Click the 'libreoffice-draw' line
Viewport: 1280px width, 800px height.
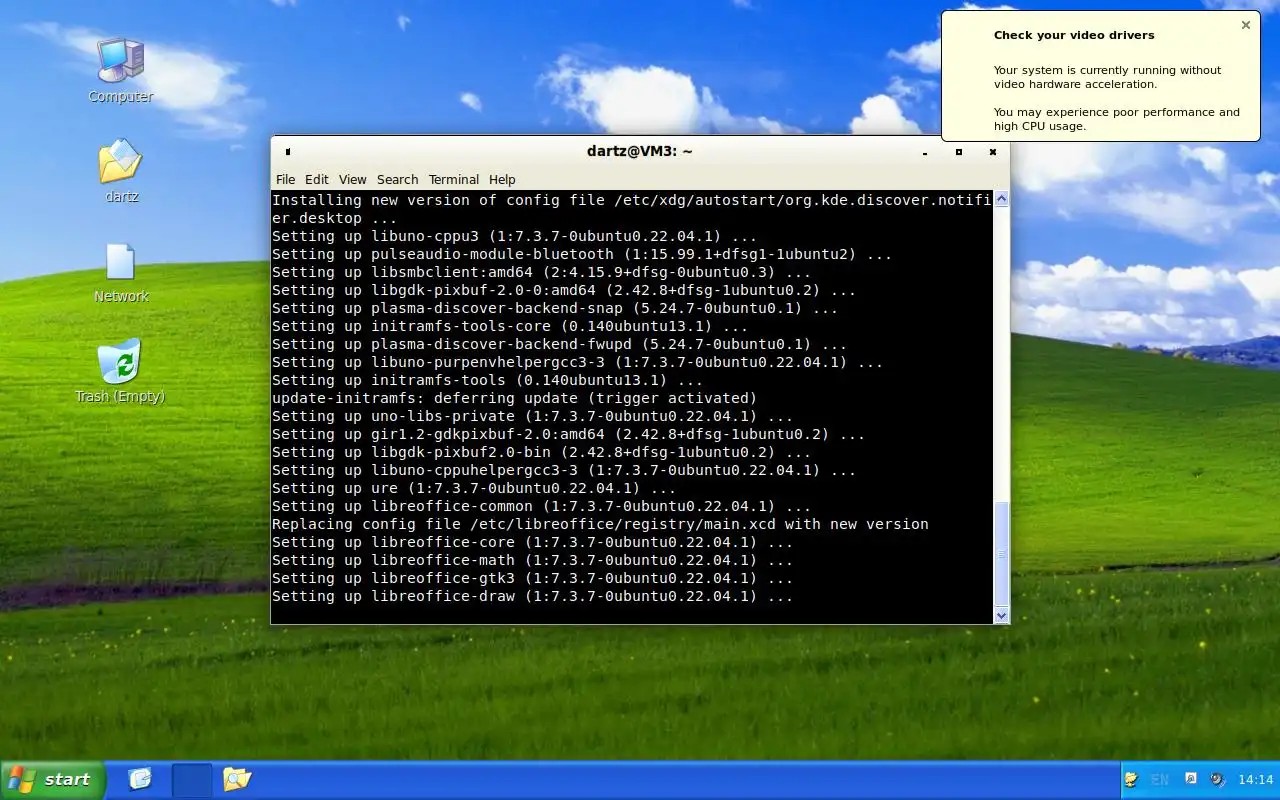[533, 596]
